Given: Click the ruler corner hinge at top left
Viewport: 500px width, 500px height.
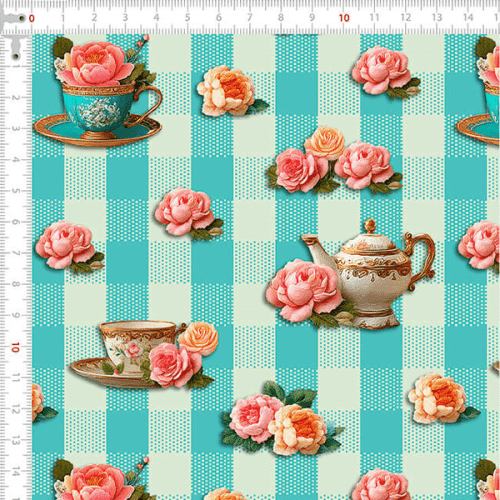Looking at the screenshot, I should [14, 33].
